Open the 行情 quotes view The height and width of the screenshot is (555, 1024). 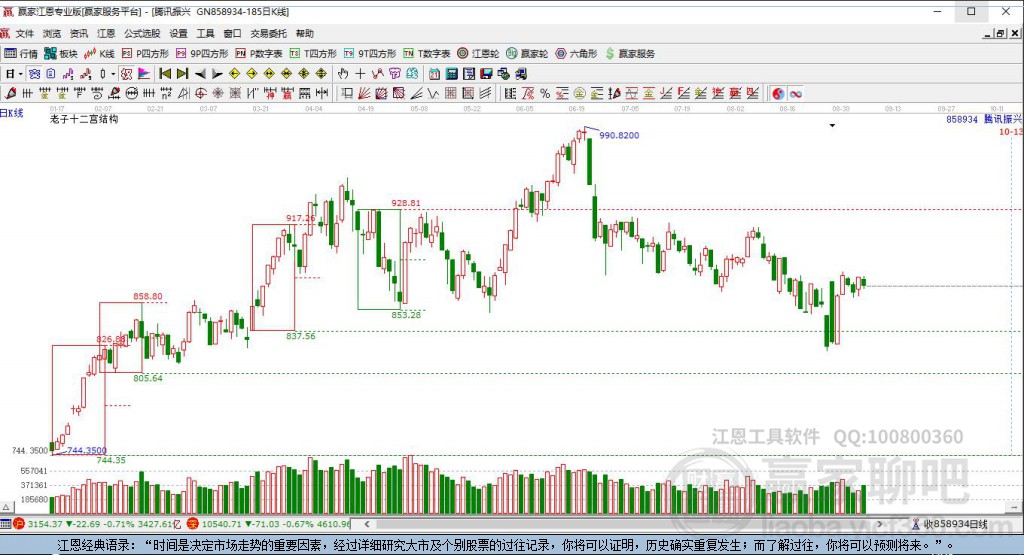[21, 54]
